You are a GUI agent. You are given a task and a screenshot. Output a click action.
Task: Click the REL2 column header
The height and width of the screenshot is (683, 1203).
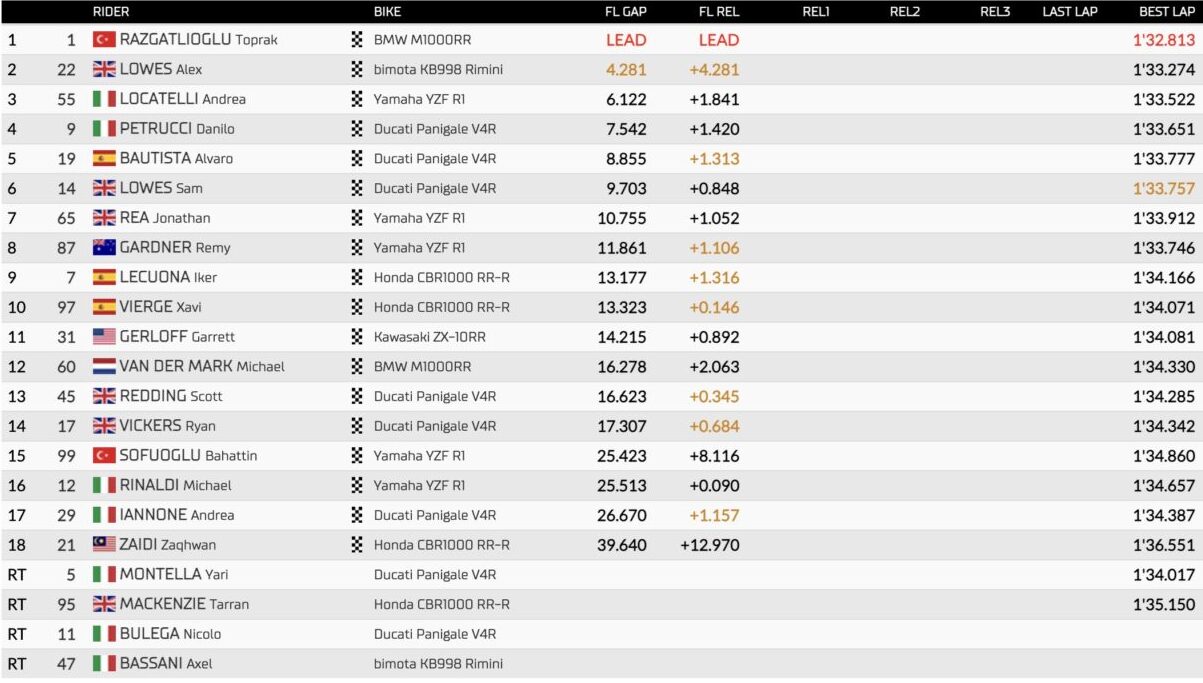[905, 12]
